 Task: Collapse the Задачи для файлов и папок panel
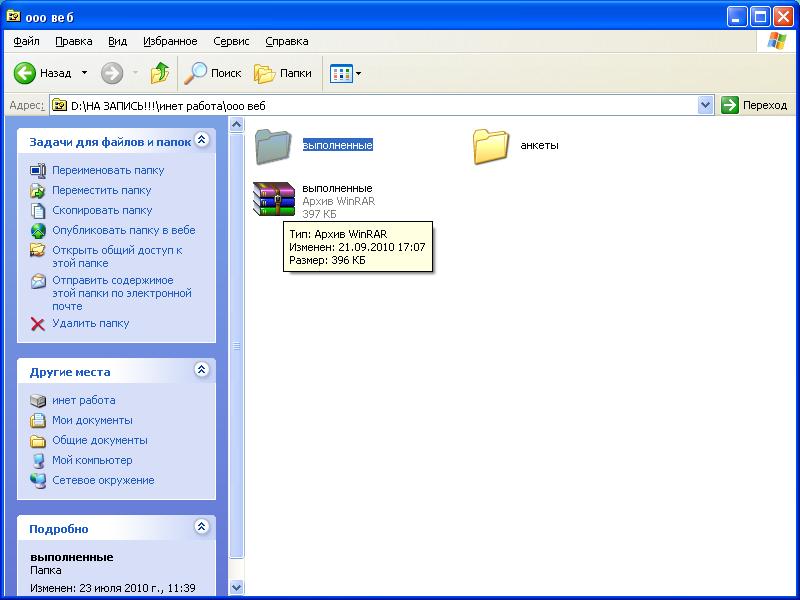point(202,140)
